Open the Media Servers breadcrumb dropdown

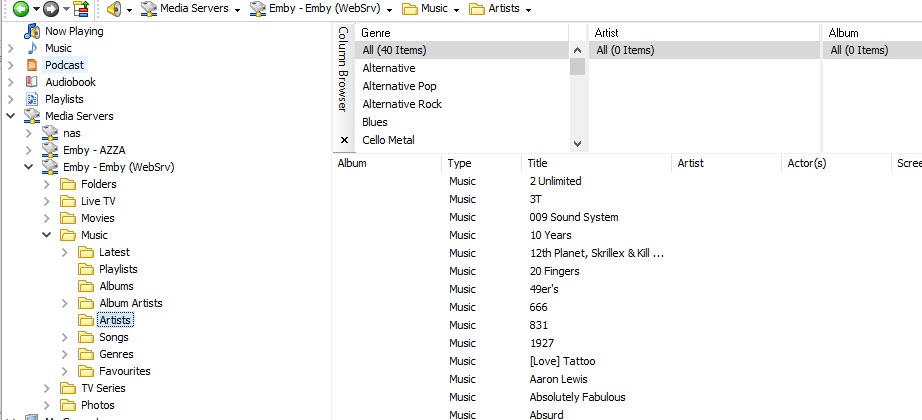[x=237, y=10]
